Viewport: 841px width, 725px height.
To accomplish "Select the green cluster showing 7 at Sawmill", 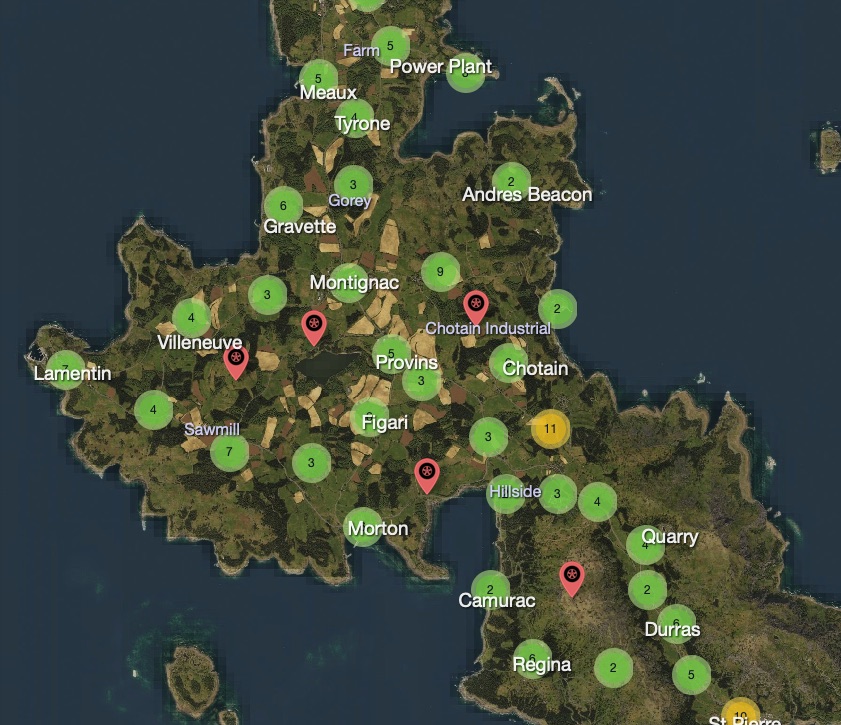I will coord(229,451).
